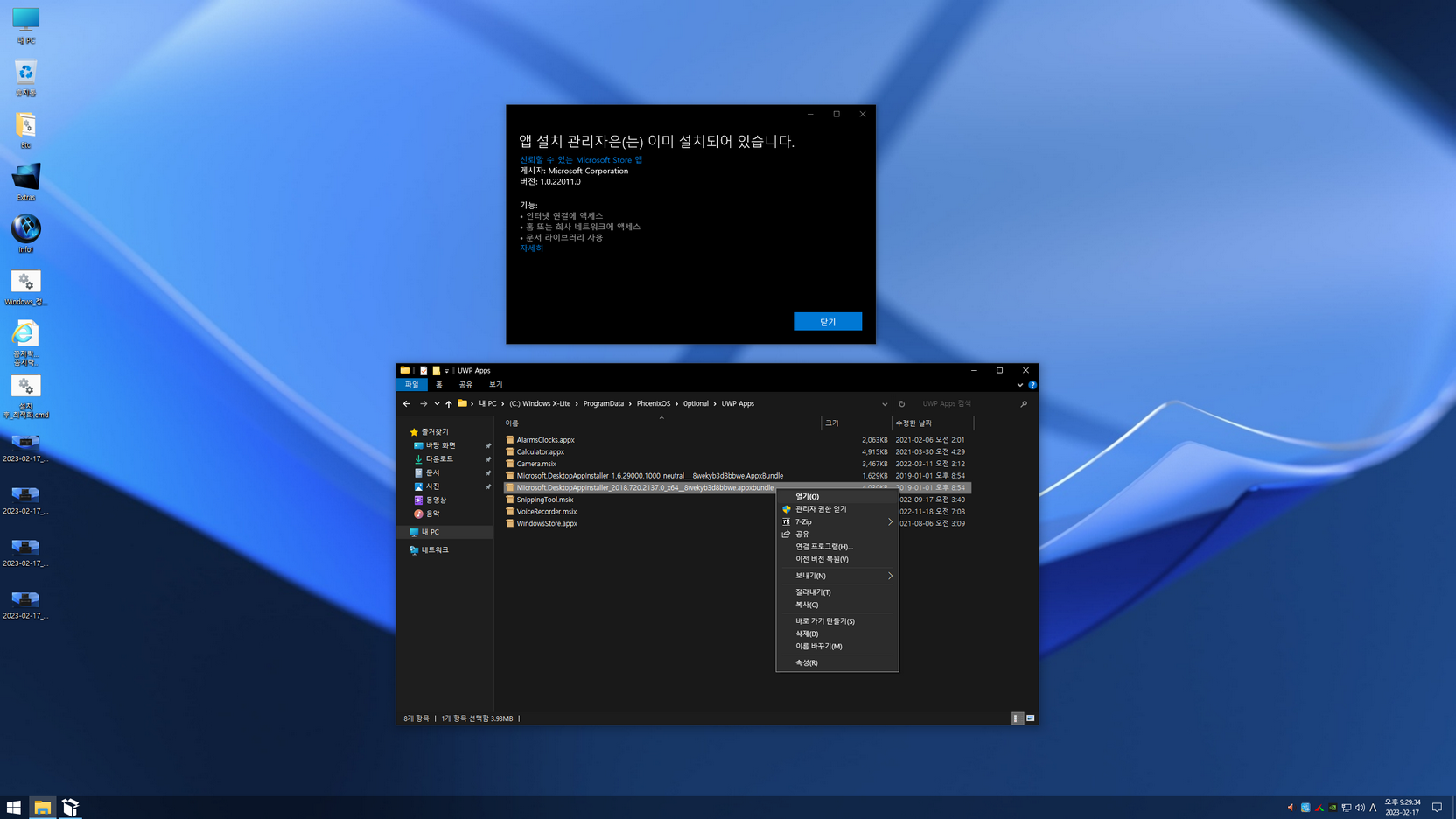Click the search magnifier icon in Explorer
Screen dimensions: 1456x819
point(1024,403)
